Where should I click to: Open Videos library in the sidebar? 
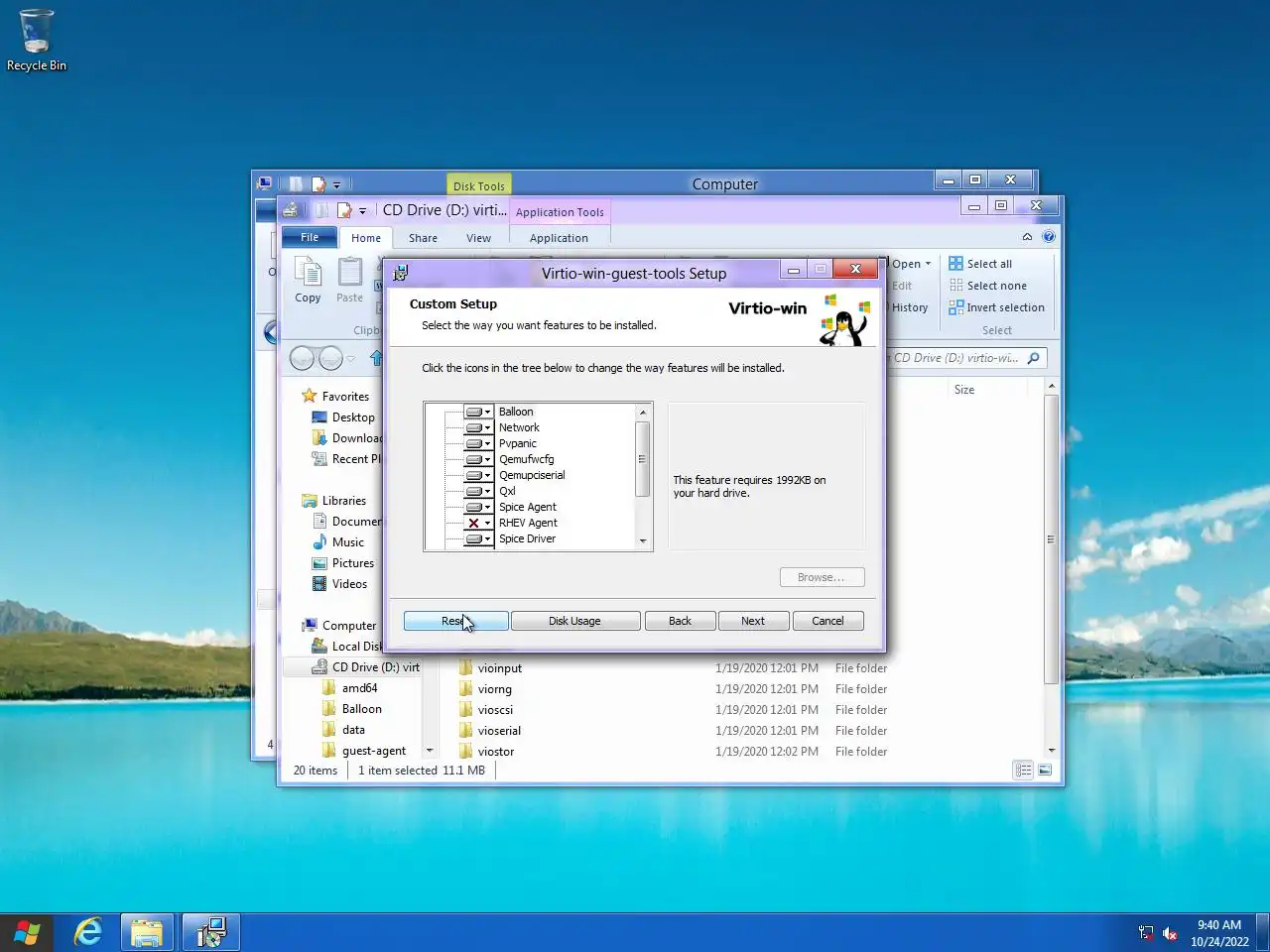(340, 584)
